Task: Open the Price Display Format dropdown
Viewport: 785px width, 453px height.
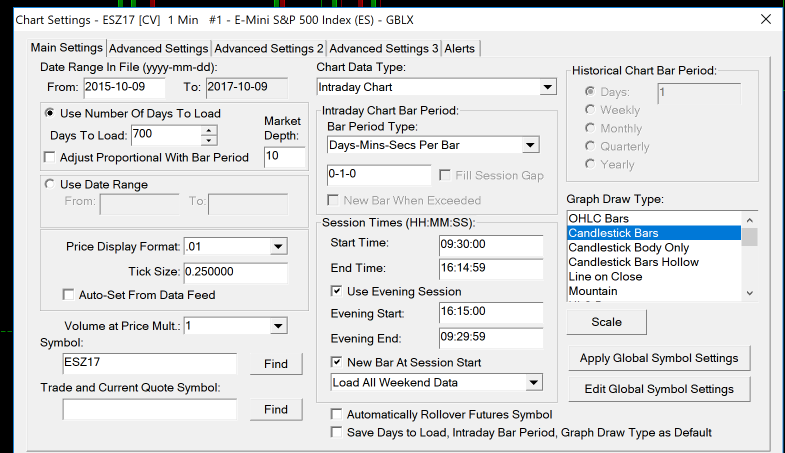Action: click(x=278, y=246)
